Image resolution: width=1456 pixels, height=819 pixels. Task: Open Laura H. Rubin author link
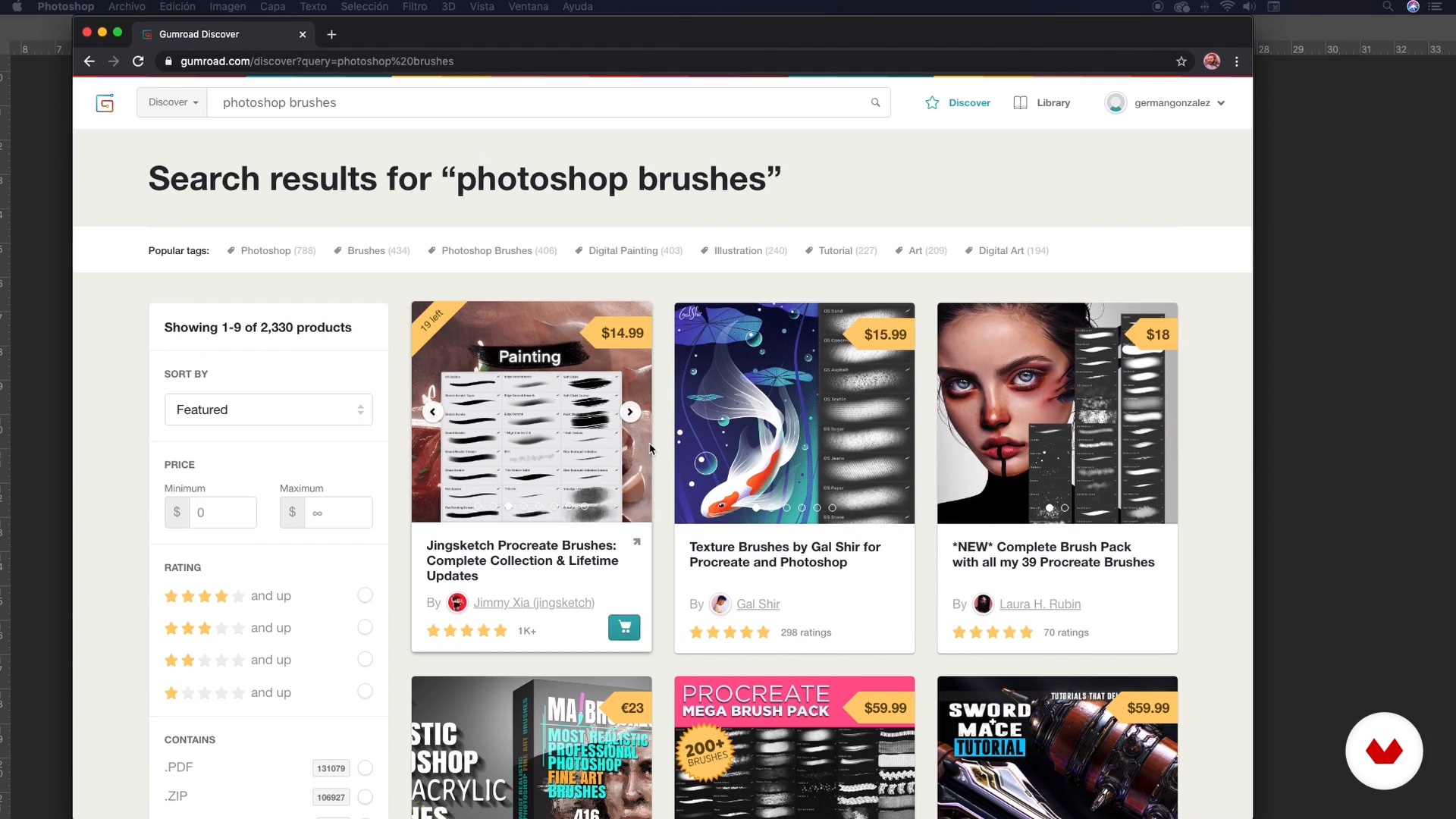tap(1040, 604)
